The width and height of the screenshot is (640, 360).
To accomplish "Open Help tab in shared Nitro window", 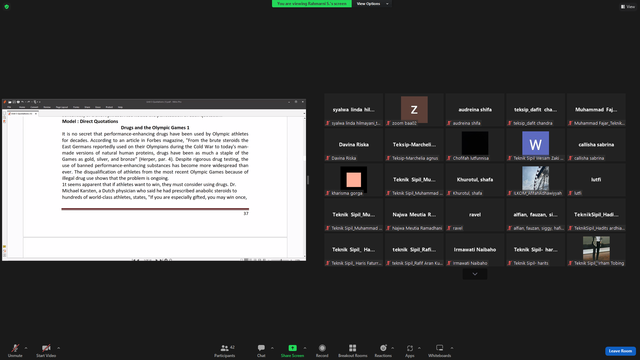I will (120, 107).
